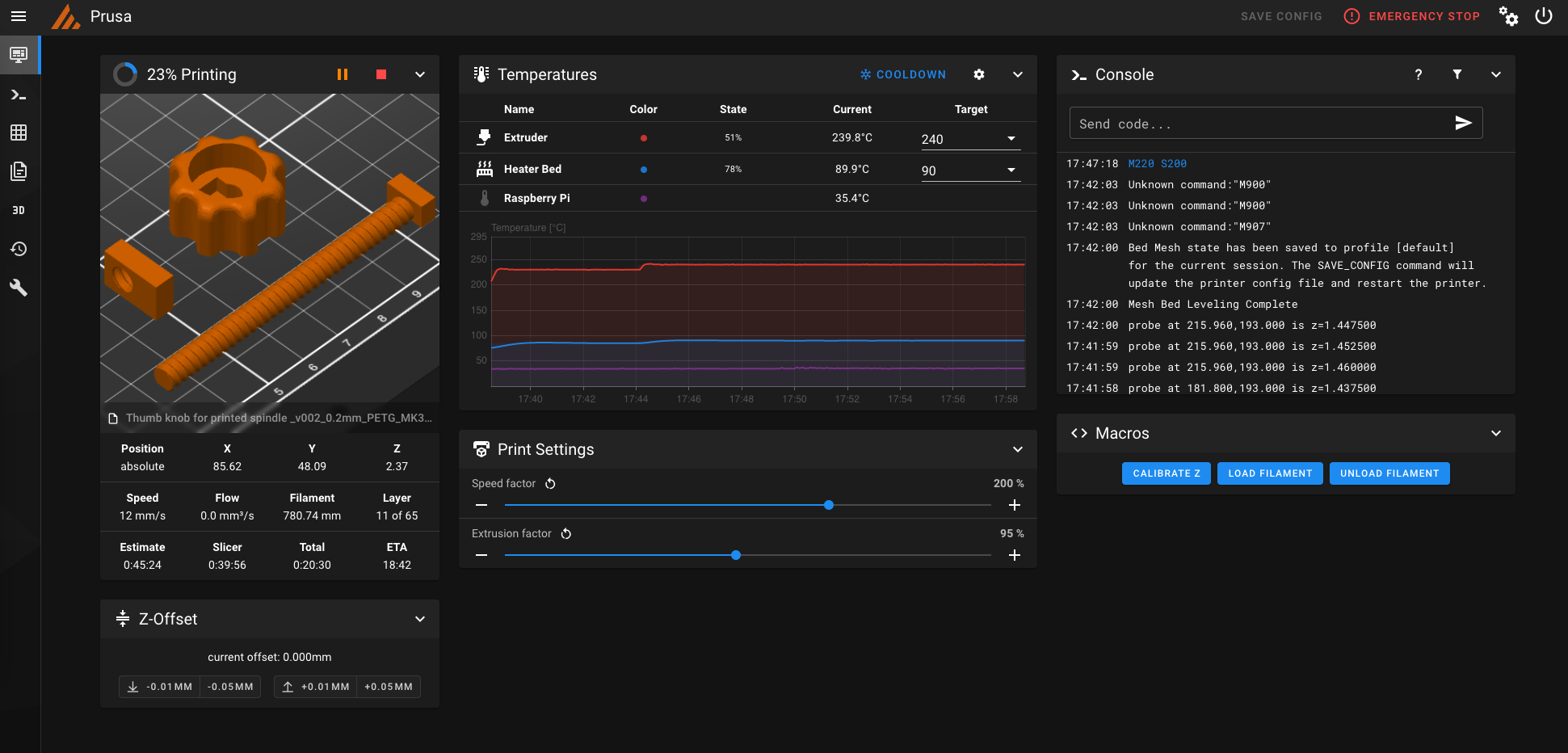This screenshot has width=1568, height=753.
Task: Open the 3D G-code viewer
Action: 19,210
